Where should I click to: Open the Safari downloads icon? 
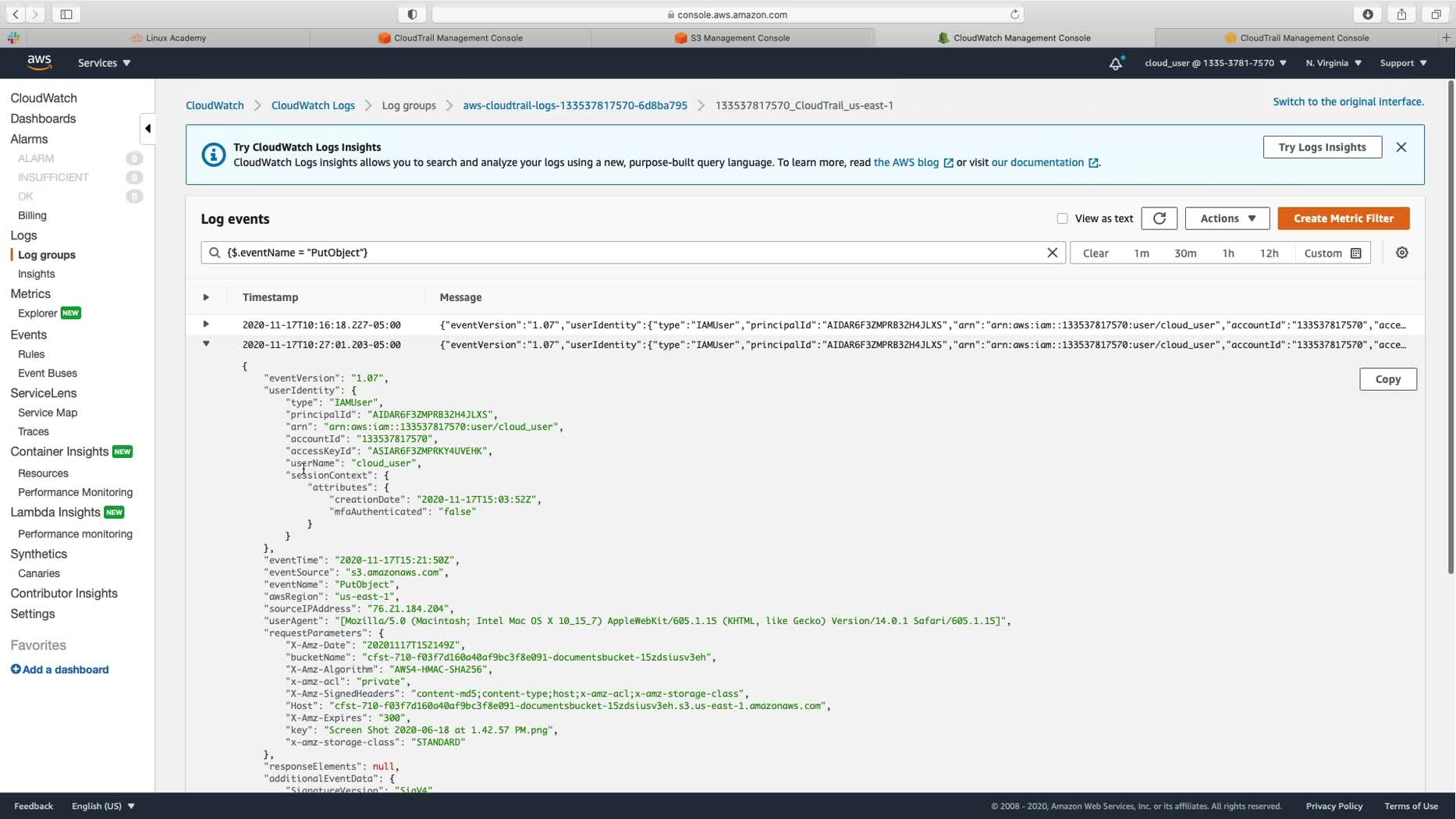[1368, 14]
